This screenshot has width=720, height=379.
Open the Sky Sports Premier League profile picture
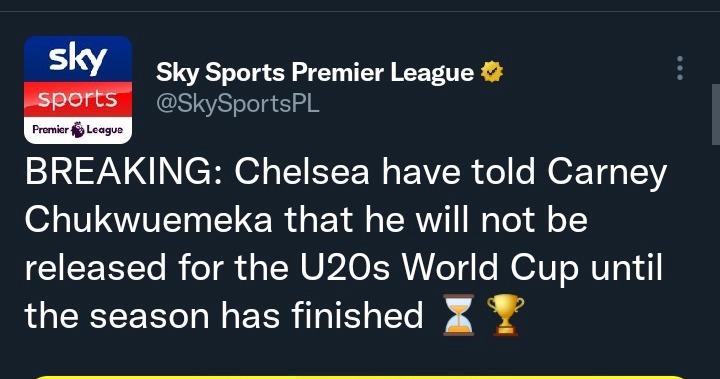click(x=78, y=90)
